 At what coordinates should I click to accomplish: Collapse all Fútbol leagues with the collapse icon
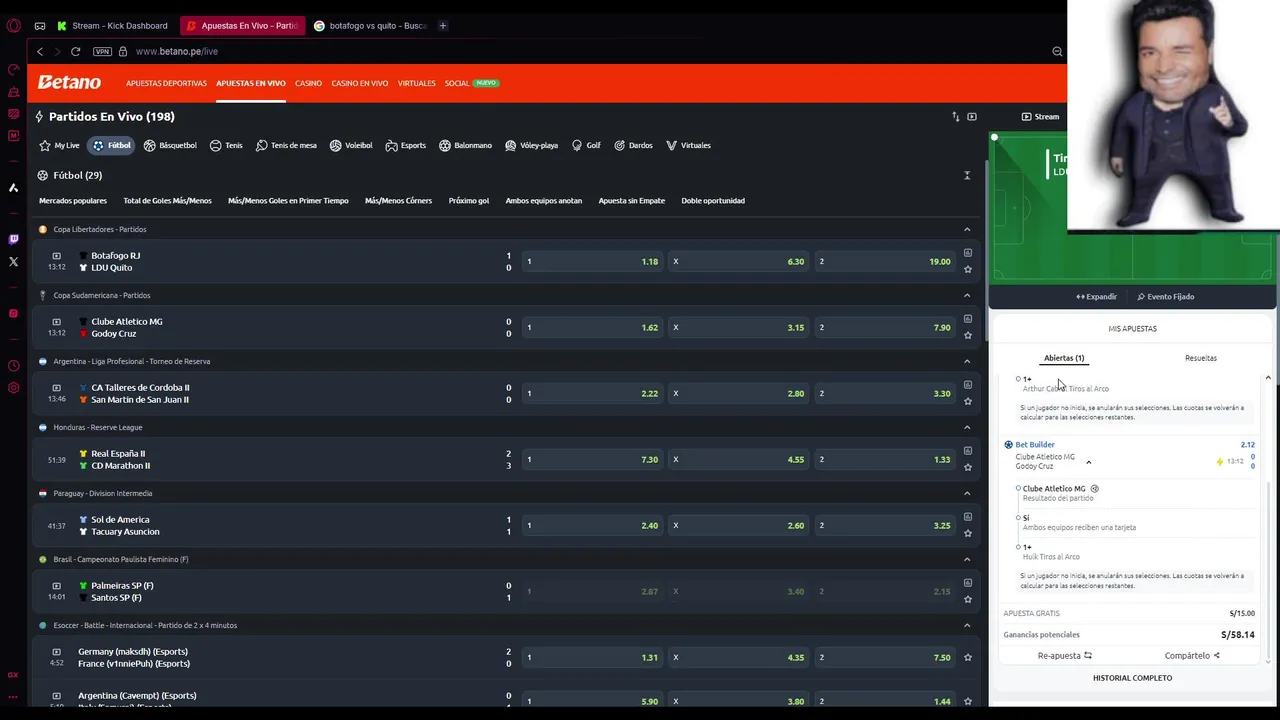[967, 175]
